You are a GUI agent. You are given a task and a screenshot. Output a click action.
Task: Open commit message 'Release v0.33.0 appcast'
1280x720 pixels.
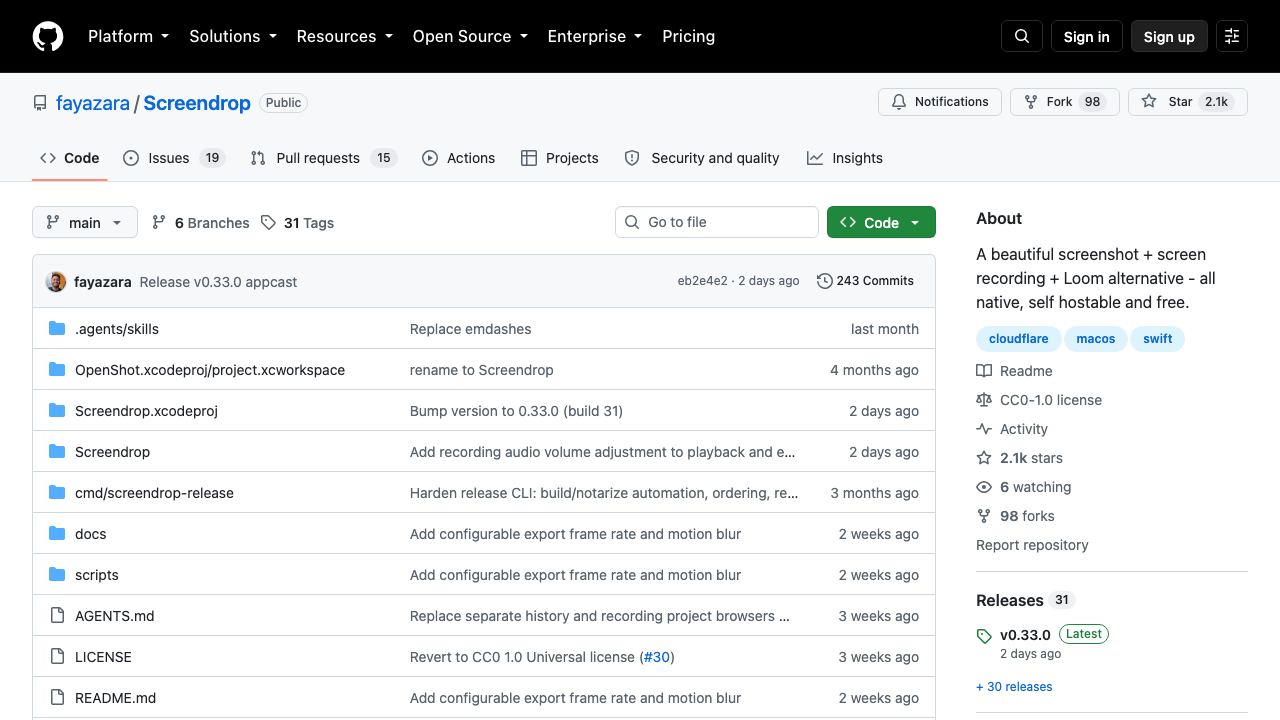(218, 282)
